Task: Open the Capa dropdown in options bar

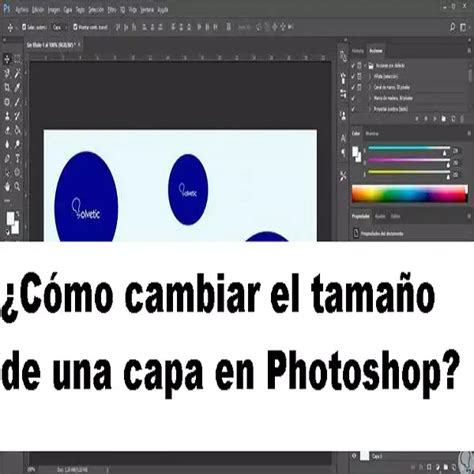Action: tap(60, 27)
